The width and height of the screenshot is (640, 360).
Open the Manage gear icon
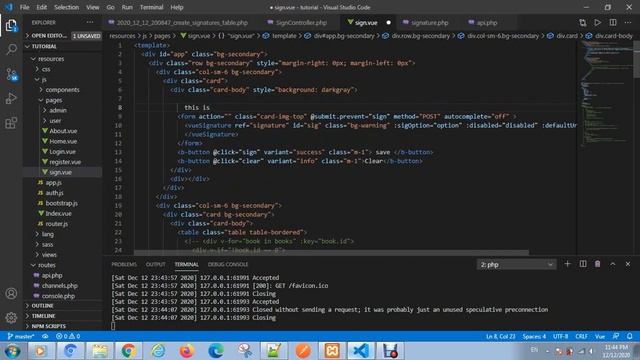click(11, 317)
